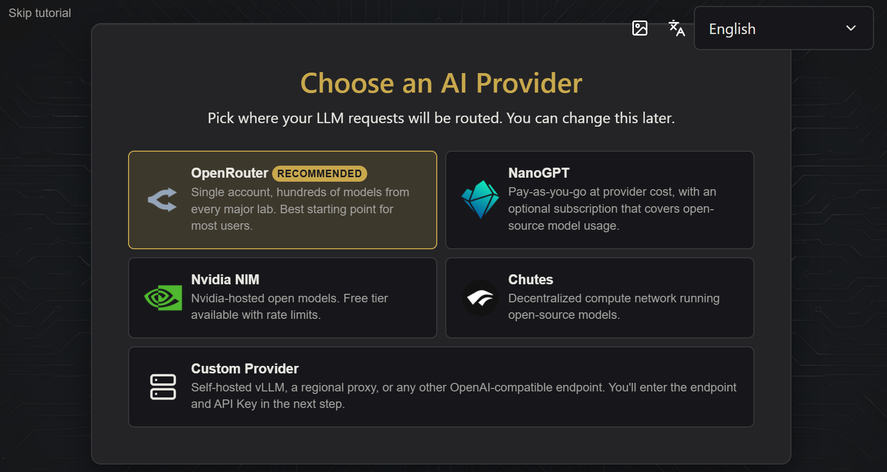Open the background image picker icon
Image resolution: width=887 pixels, height=472 pixels.
tap(640, 28)
